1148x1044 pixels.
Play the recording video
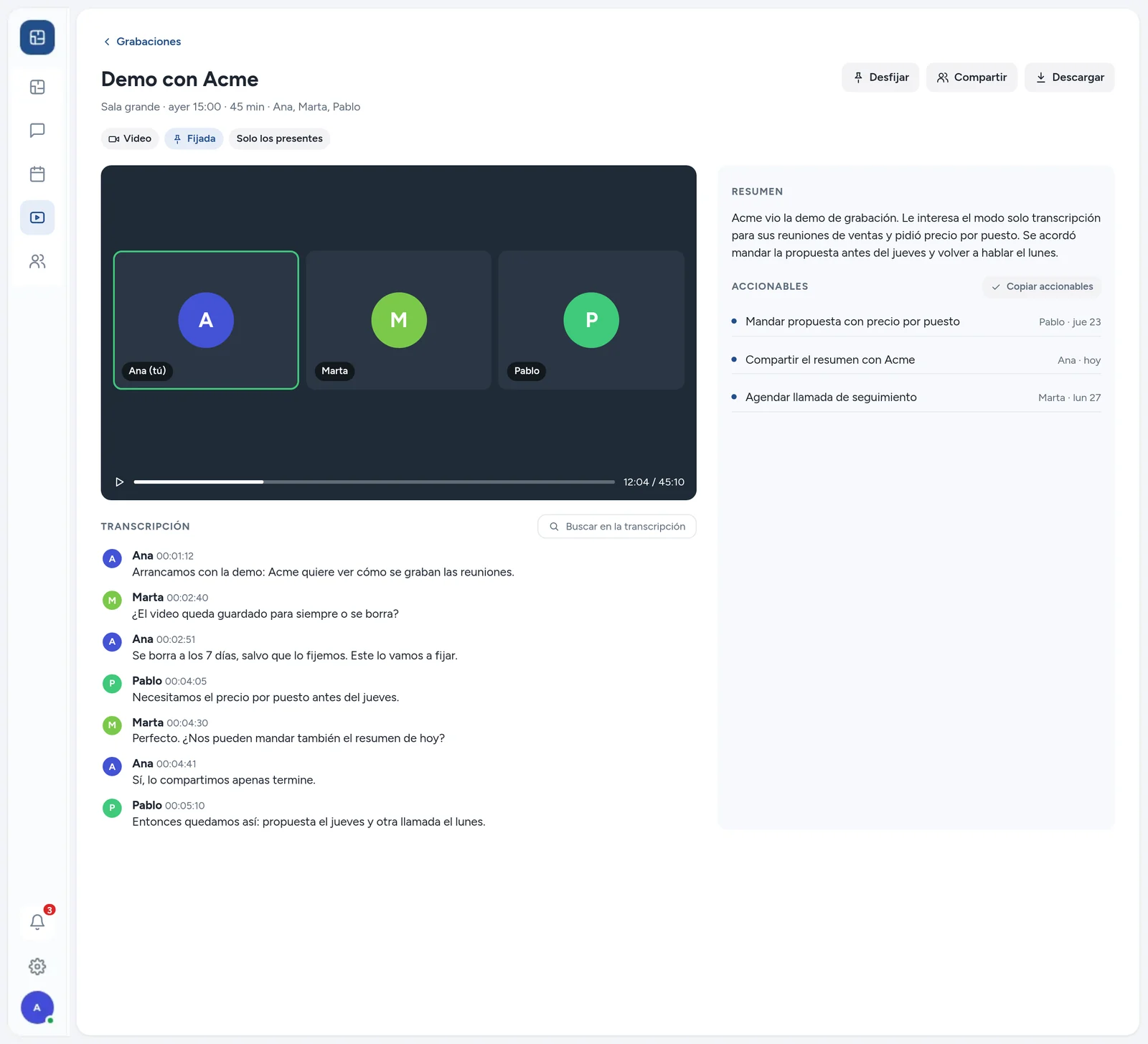pos(120,482)
